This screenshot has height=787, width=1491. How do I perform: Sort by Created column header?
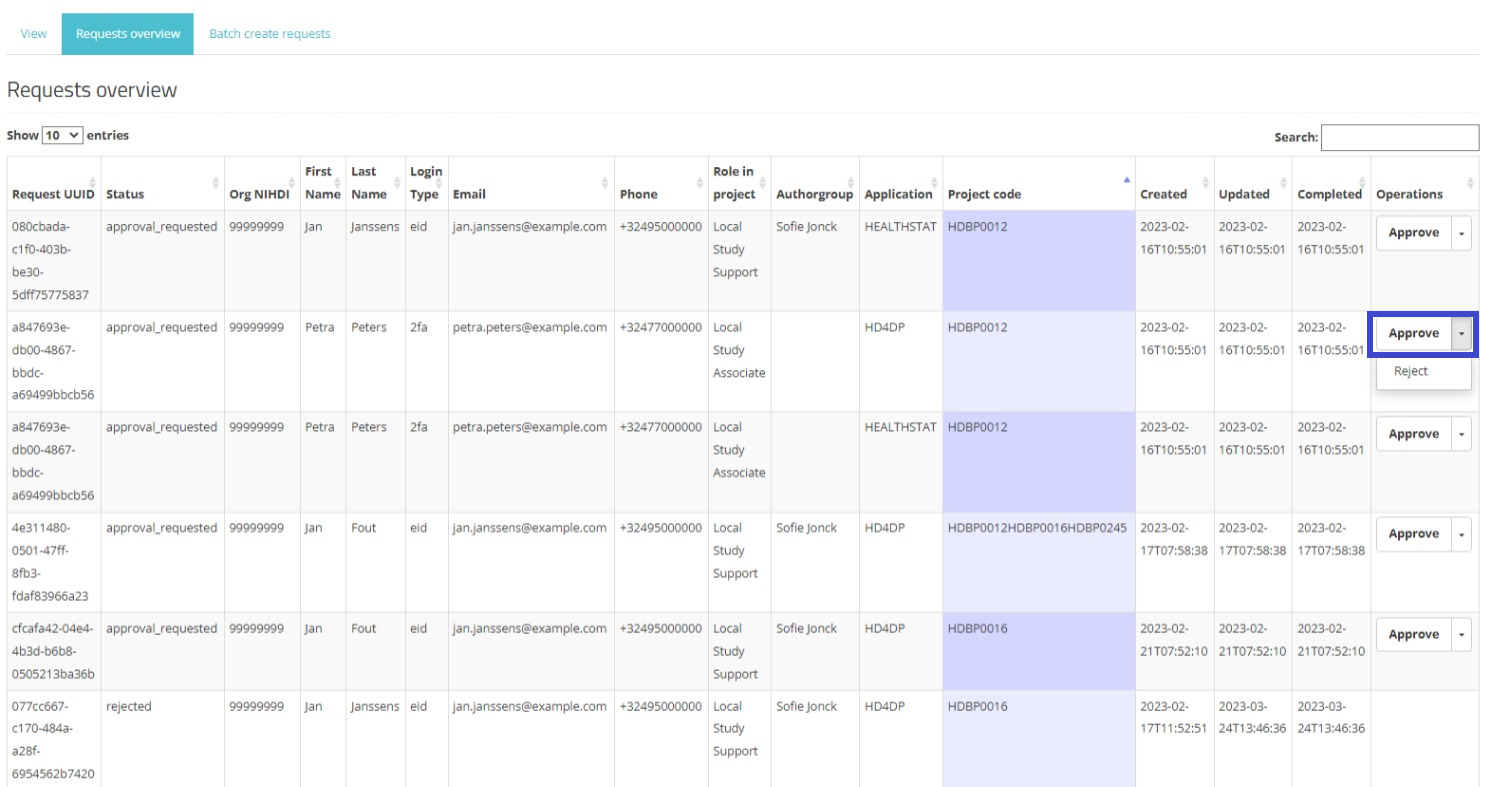click(x=1174, y=194)
